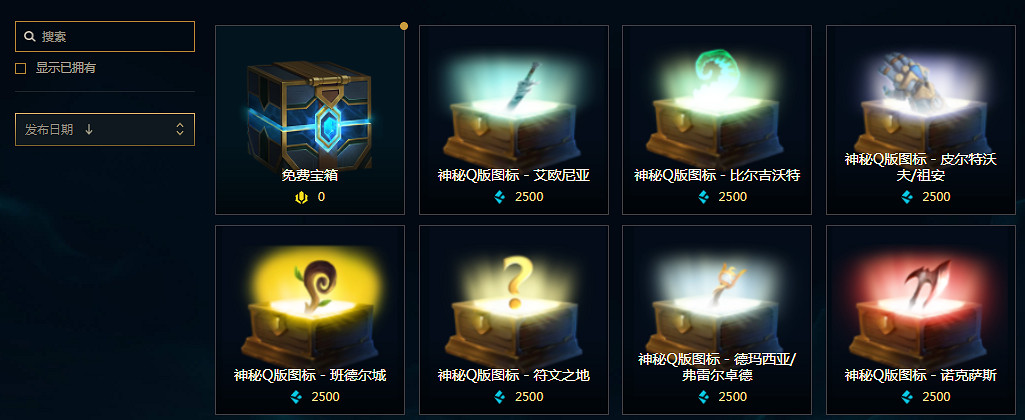The image size is (1025, 420).
Task: Click into the 搜索 search field
Action: click(x=105, y=37)
